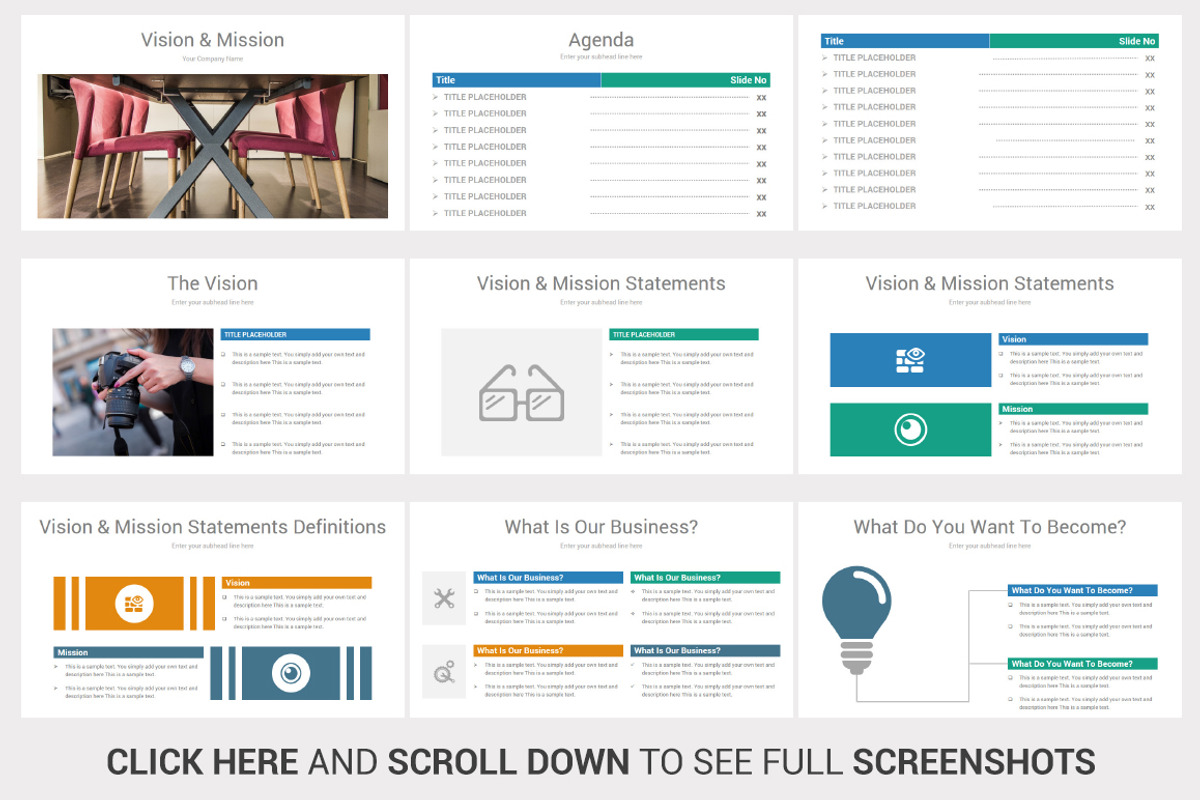Image resolution: width=1200 pixels, height=800 pixels.
Task: Click the eyeglasses icon in the Vision & Mission Statements slide
Action: (x=522, y=393)
